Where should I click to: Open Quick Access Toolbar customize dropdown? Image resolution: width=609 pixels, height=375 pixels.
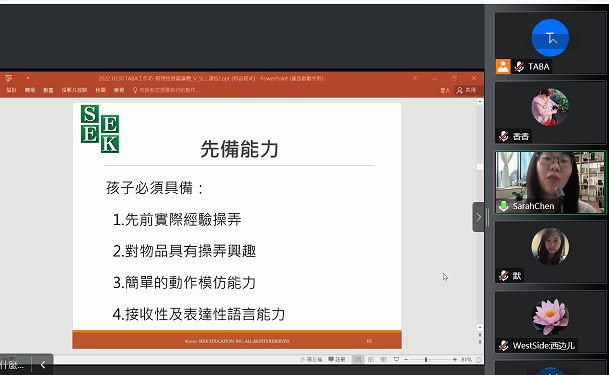[x=28, y=78]
